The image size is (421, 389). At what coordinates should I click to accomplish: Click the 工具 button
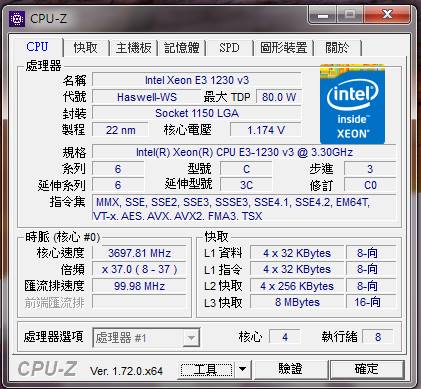pos(206,369)
